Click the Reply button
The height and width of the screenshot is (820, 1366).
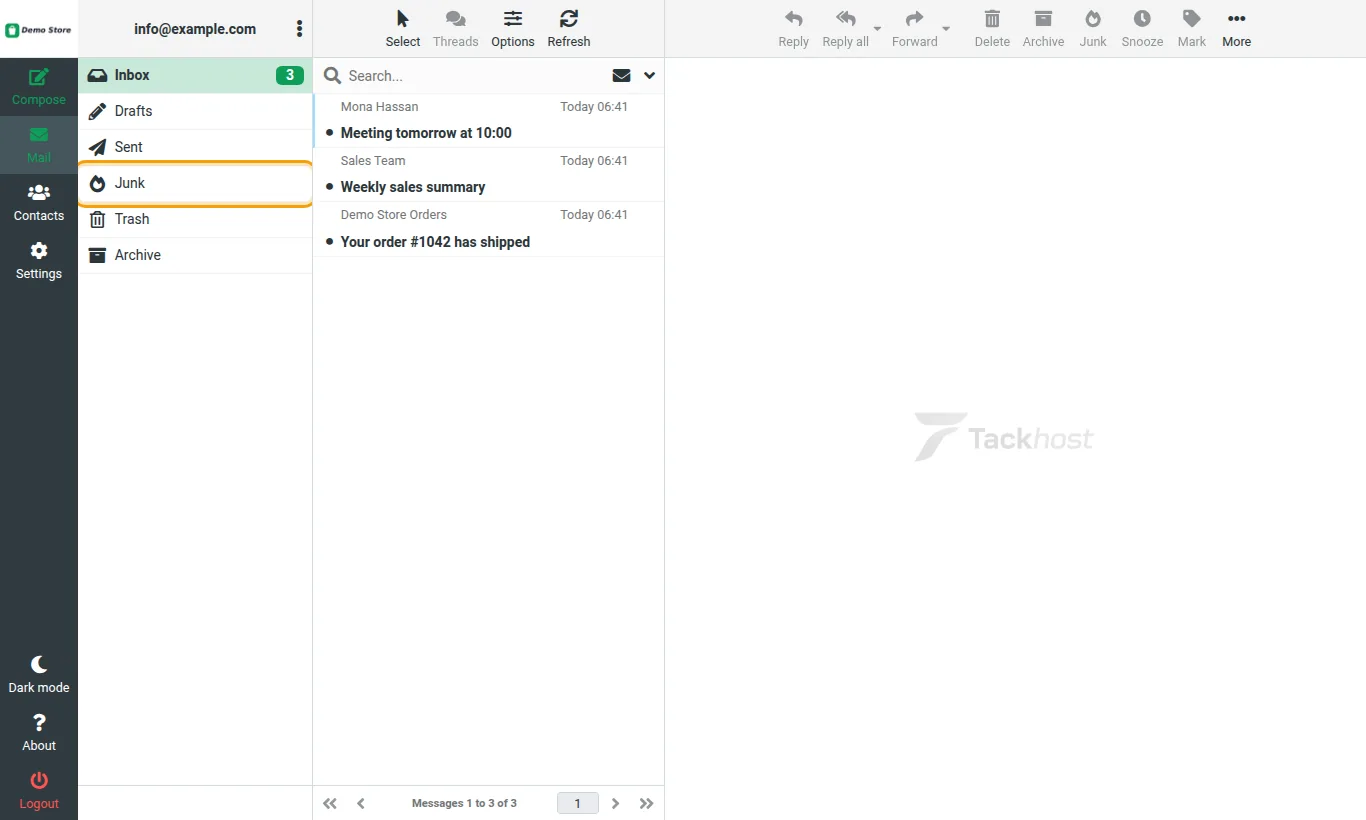pyautogui.click(x=794, y=29)
